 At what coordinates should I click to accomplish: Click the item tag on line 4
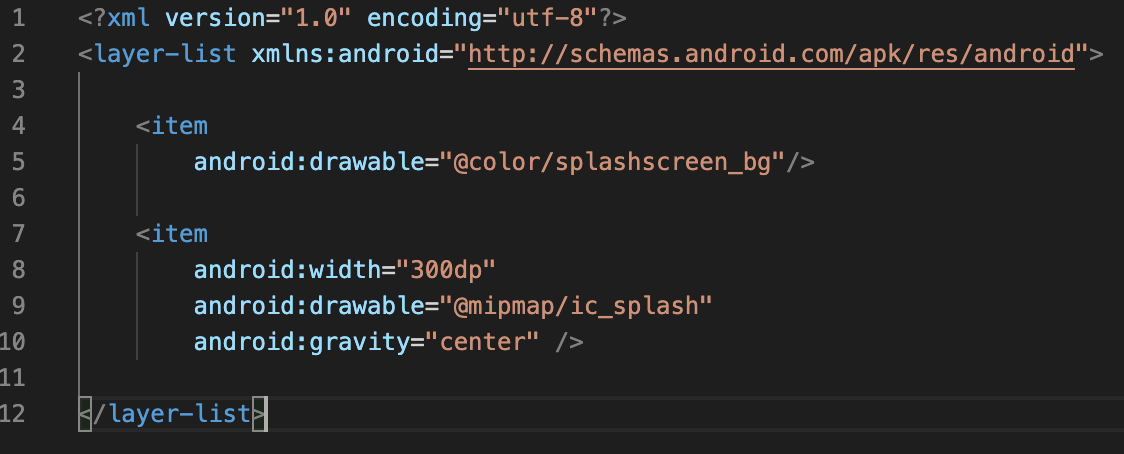pos(180,126)
